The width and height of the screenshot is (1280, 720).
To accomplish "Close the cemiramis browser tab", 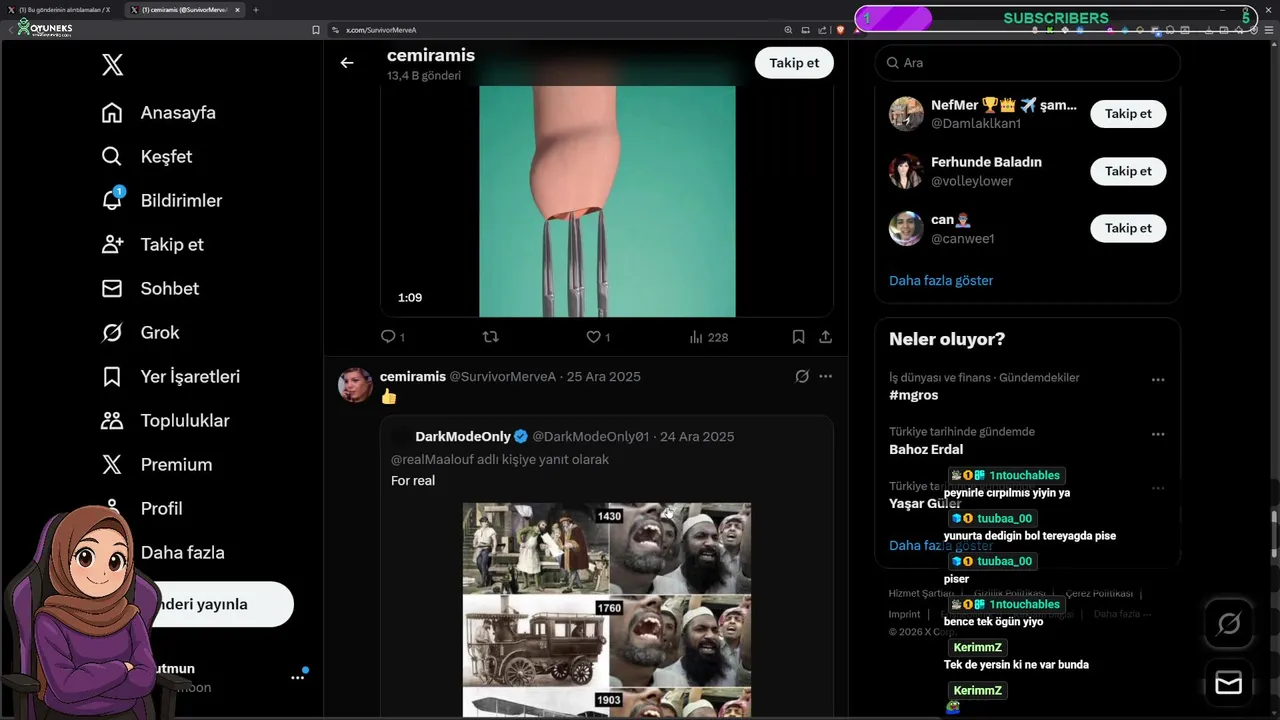I will click(237, 10).
